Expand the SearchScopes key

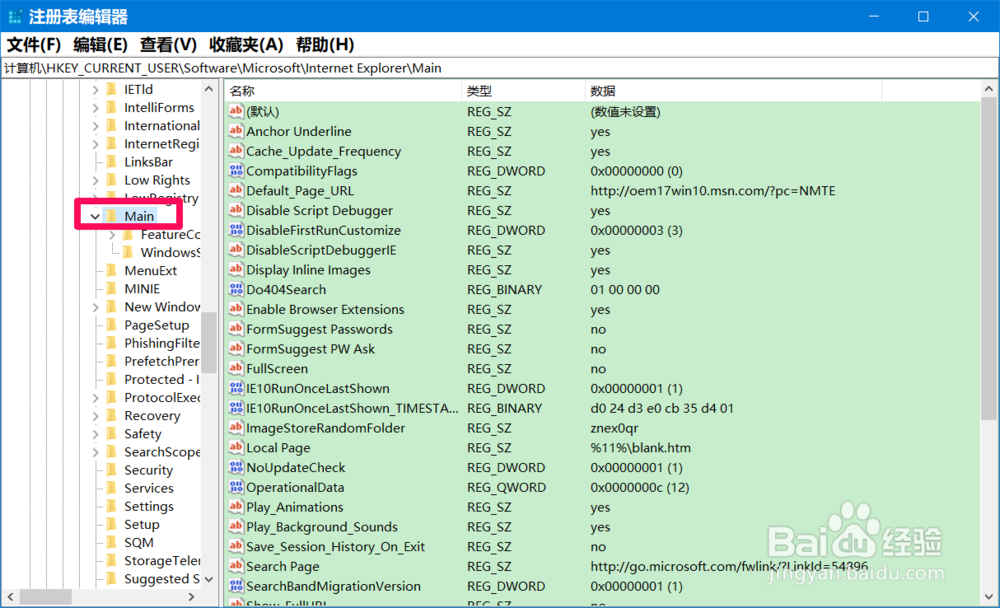[x=95, y=452]
